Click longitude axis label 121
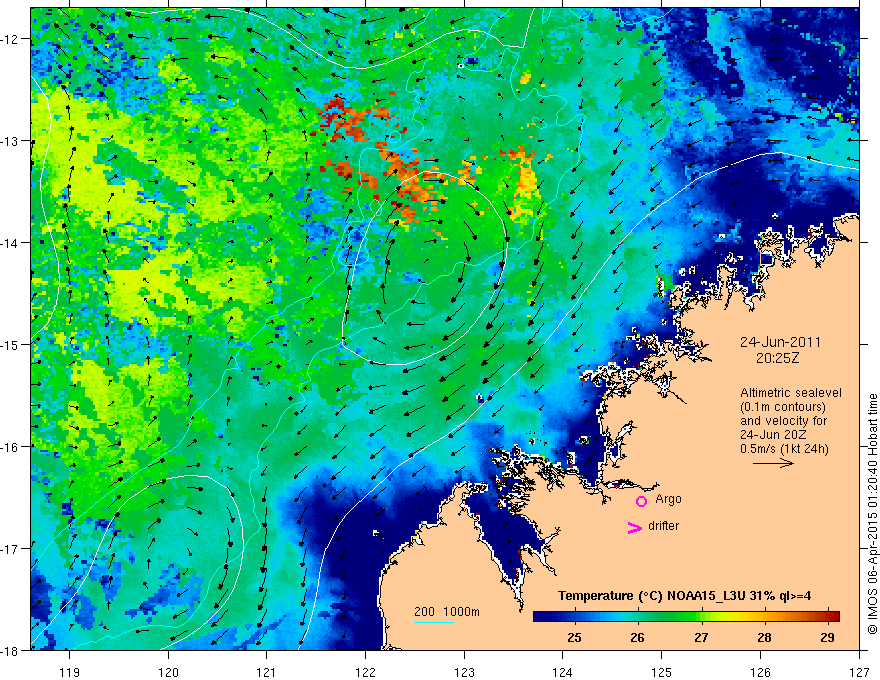This screenshot has height=680, width=880. click(x=267, y=672)
